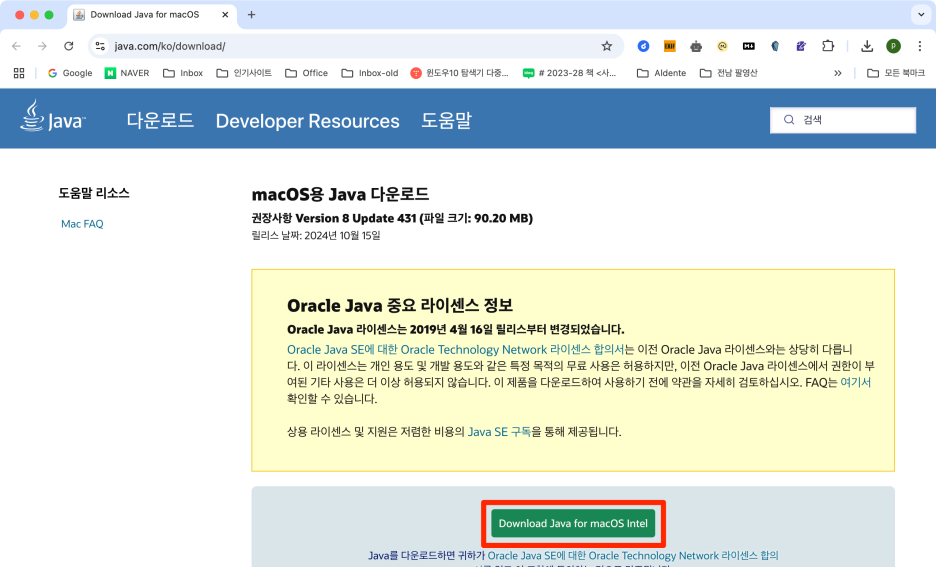Click Oracle Java 중요 라이센스 정보 heading

coord(400,305)
